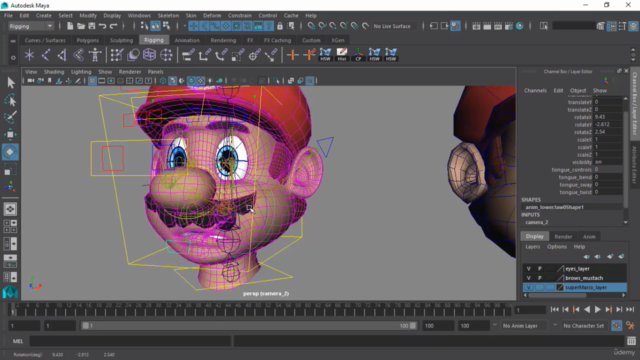640x360 pixels.
Task: Select the Create Joints shelf tool
Action: point(46,55)
